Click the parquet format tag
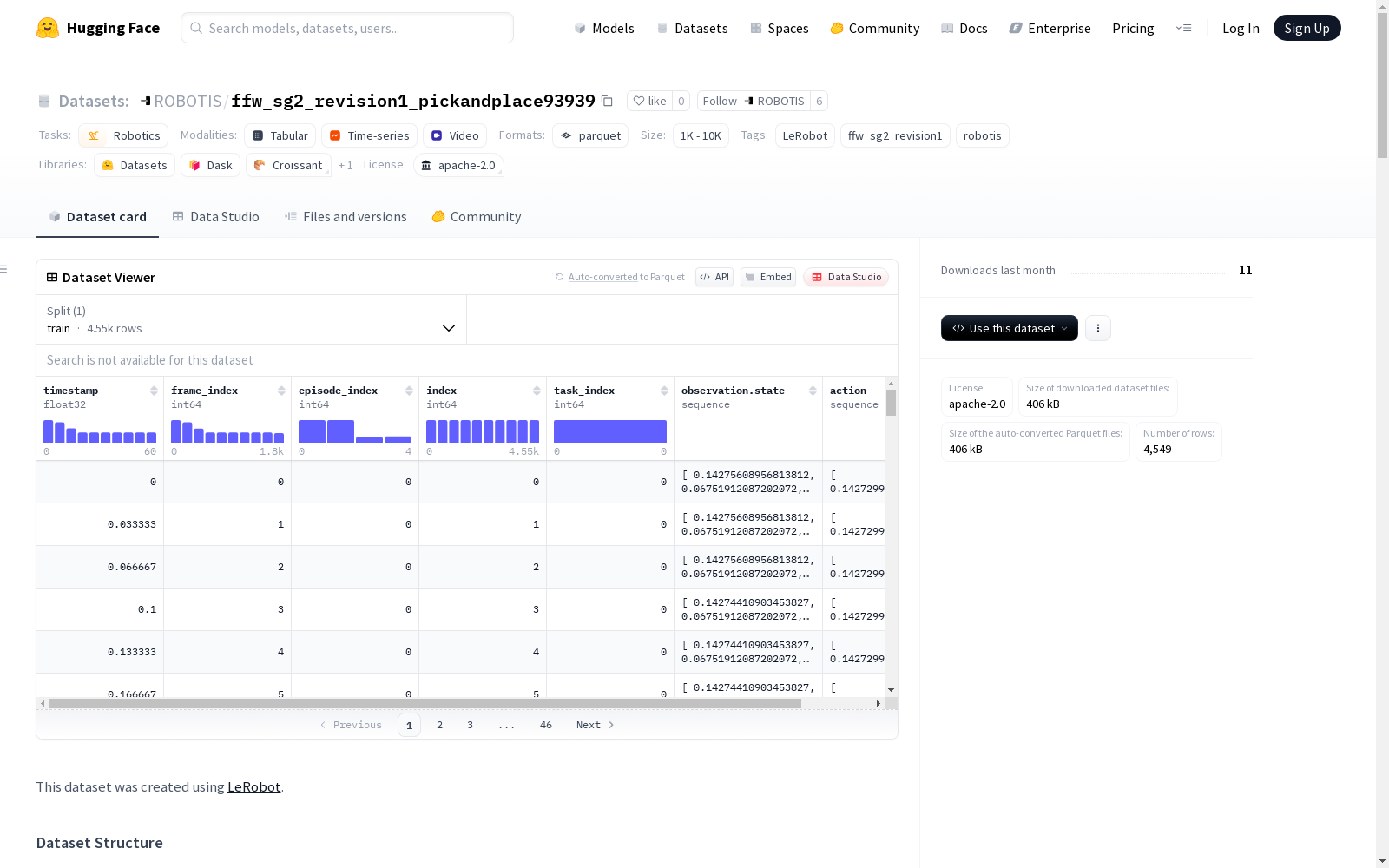The height and width of the screenshot is (868, 1389). pos(590,135)
